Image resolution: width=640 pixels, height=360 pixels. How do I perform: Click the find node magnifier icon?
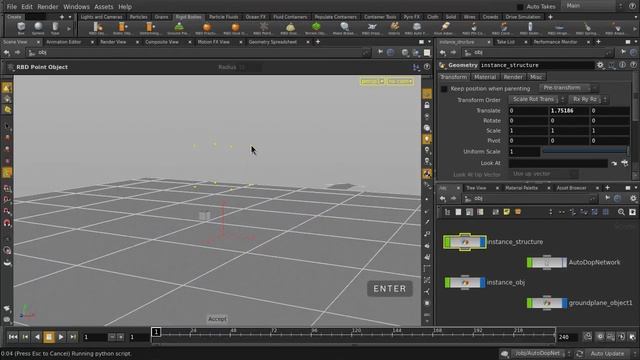coord(621,212)
